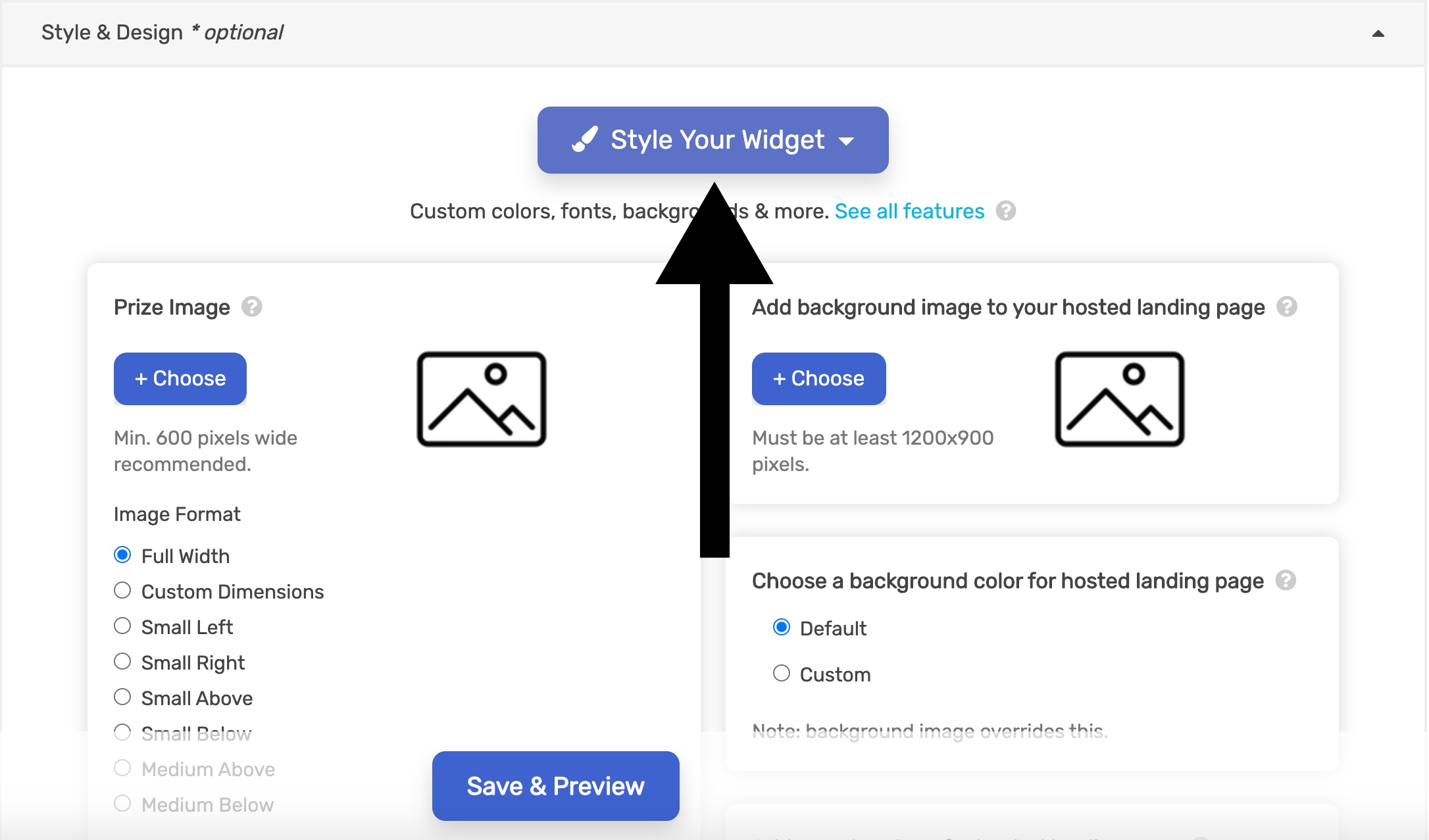Image resolution: width=1429 pixels, height=840 pixels.
Task: Collapse the Style & Design section arrow
Action: click(1378, 34)
